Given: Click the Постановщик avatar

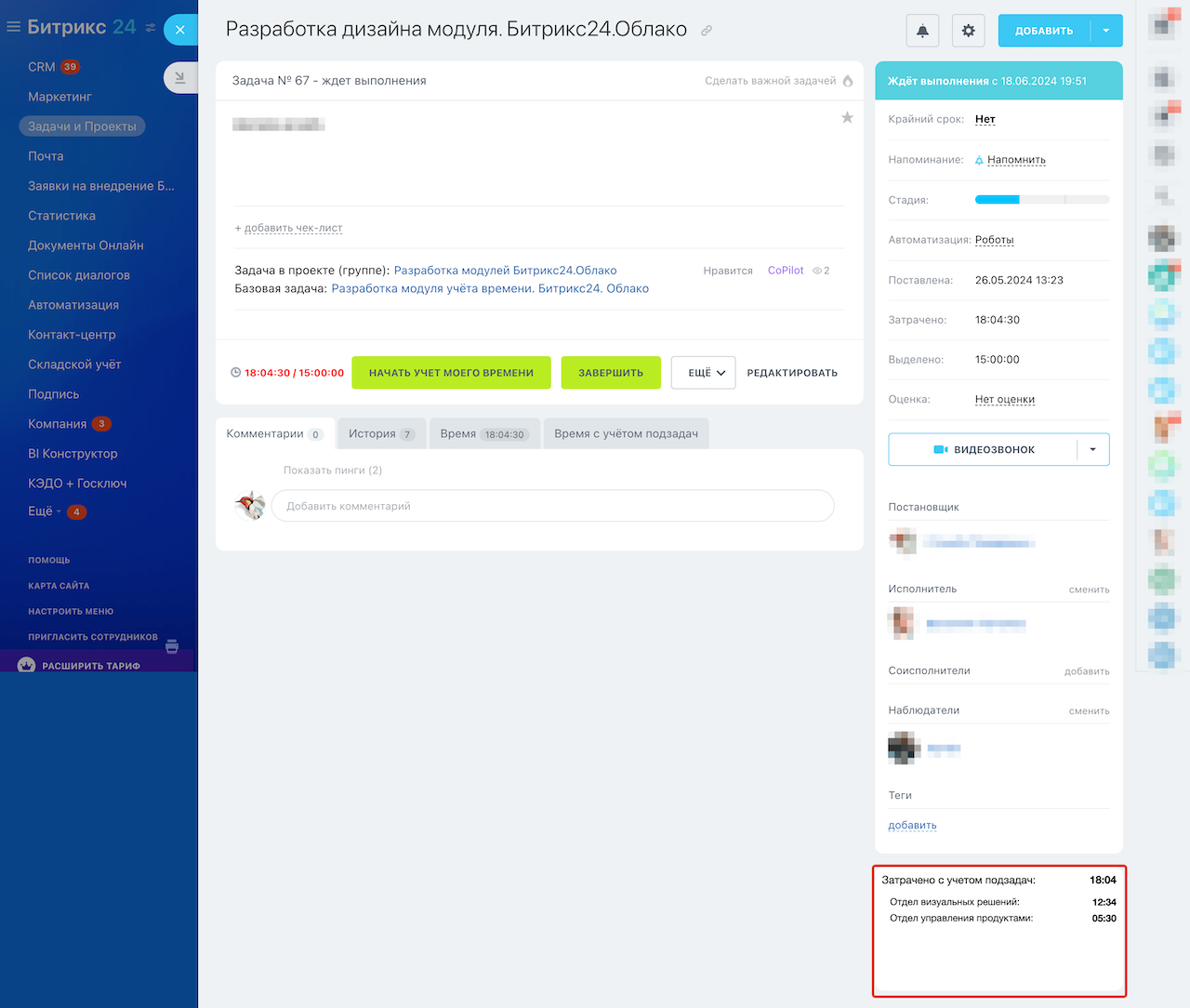Looking at the screenshot, I should coord(903,542).
